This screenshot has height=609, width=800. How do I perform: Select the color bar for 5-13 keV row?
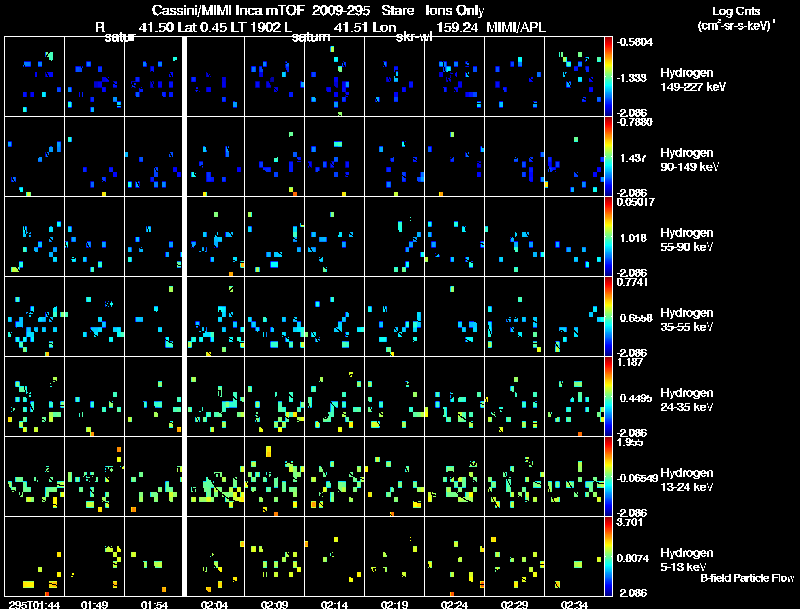[x=608, y=556]
